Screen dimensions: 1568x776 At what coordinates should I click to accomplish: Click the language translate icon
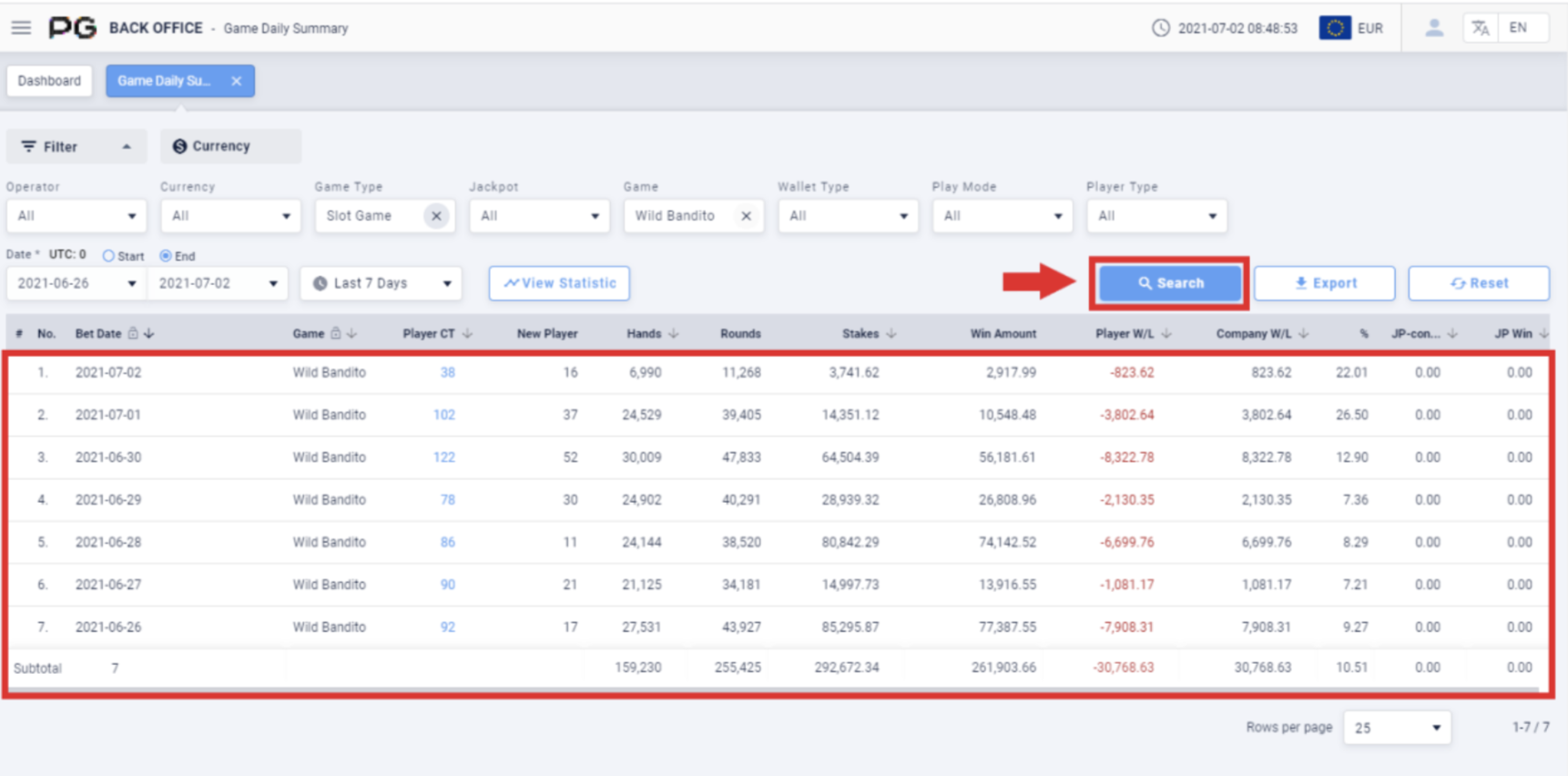1481,28
